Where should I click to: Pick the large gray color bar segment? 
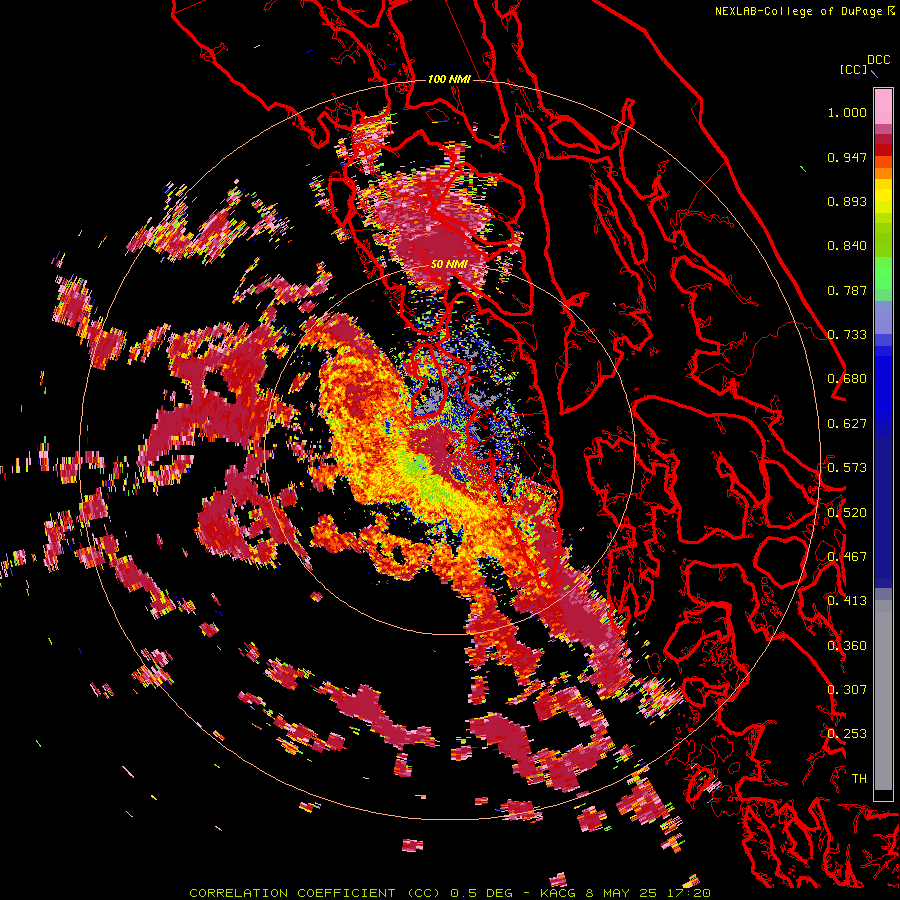883,695
